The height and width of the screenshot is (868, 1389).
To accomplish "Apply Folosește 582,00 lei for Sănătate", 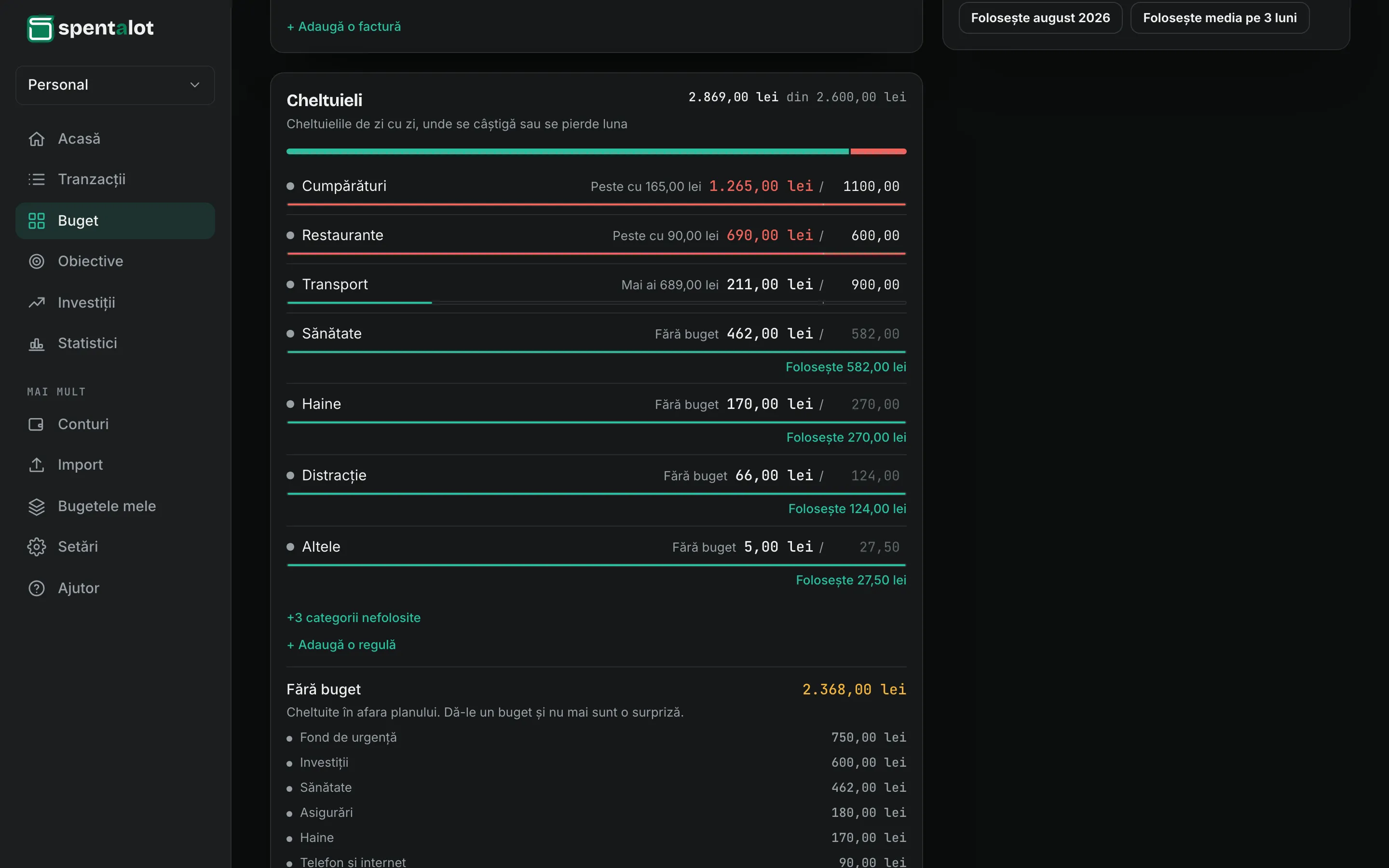I will tap(846, 367).
